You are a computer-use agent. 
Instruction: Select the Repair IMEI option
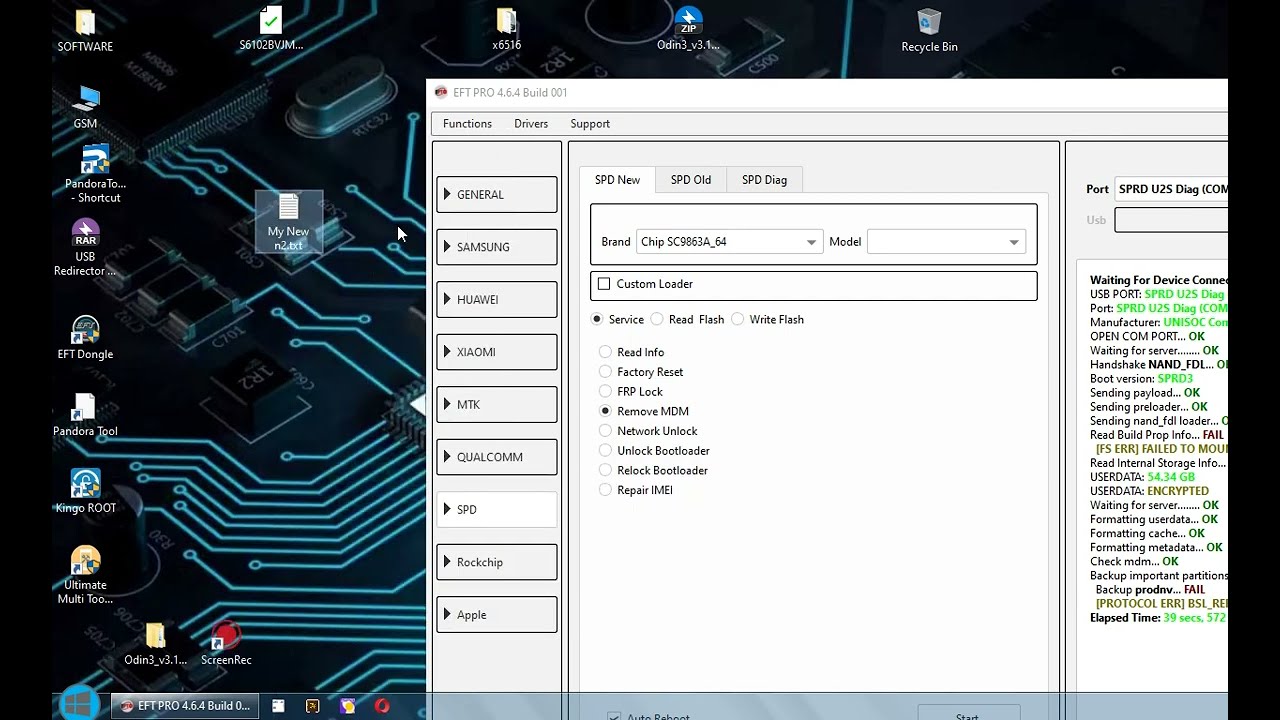pos(605,490)
